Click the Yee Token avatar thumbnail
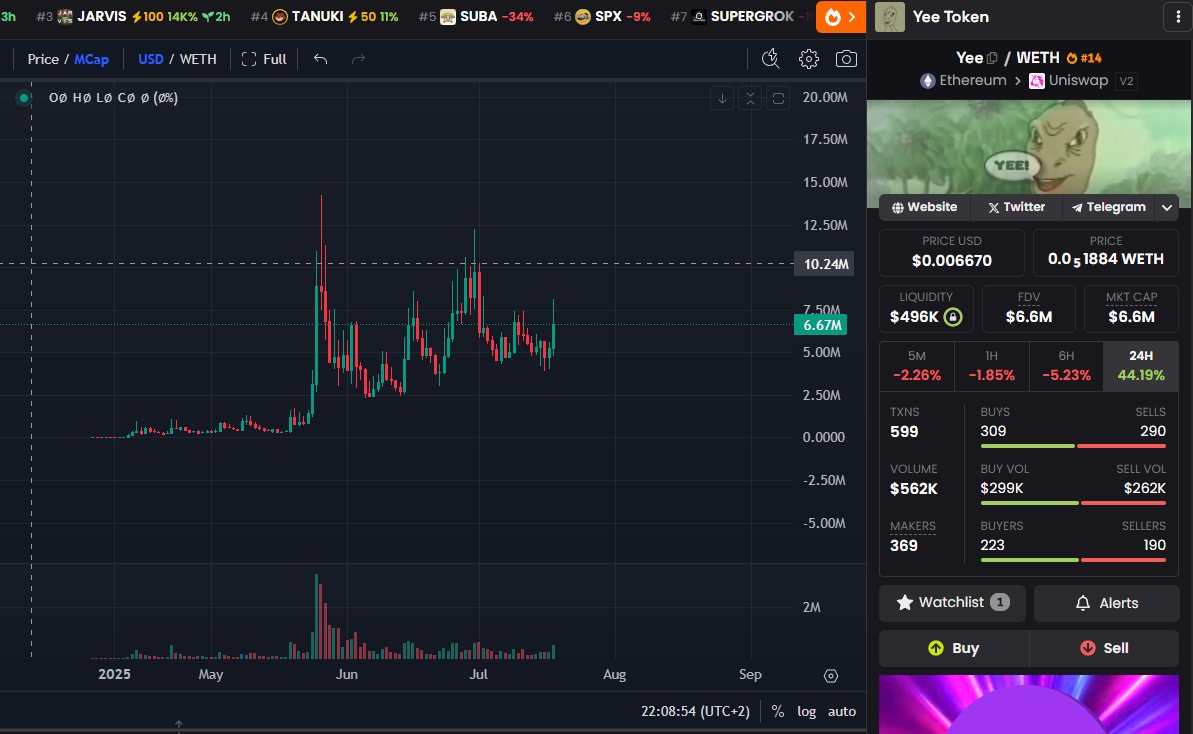Viewport: 1193px width, 734px height. coord(889,17)
